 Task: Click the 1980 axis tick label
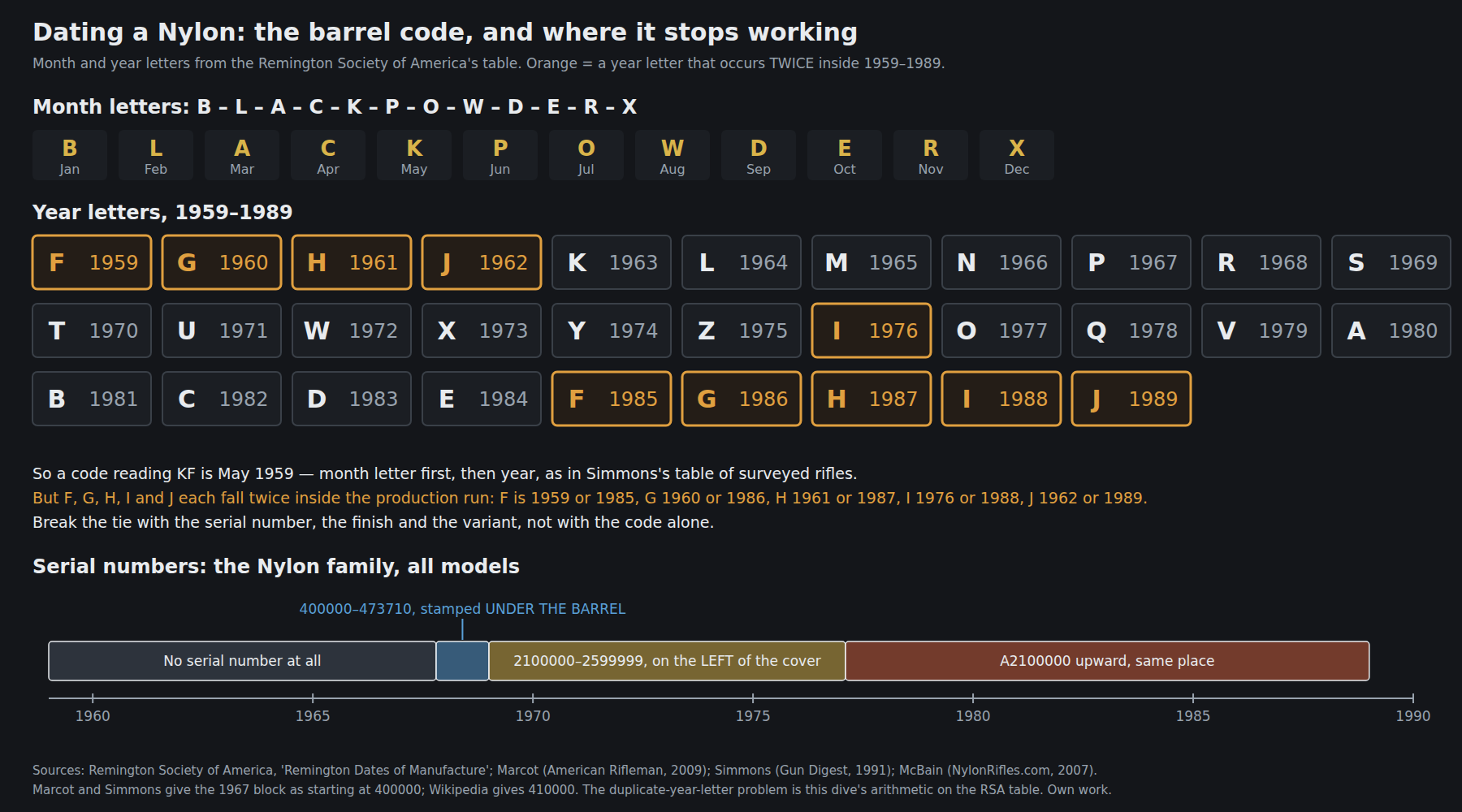coord(973,716)
